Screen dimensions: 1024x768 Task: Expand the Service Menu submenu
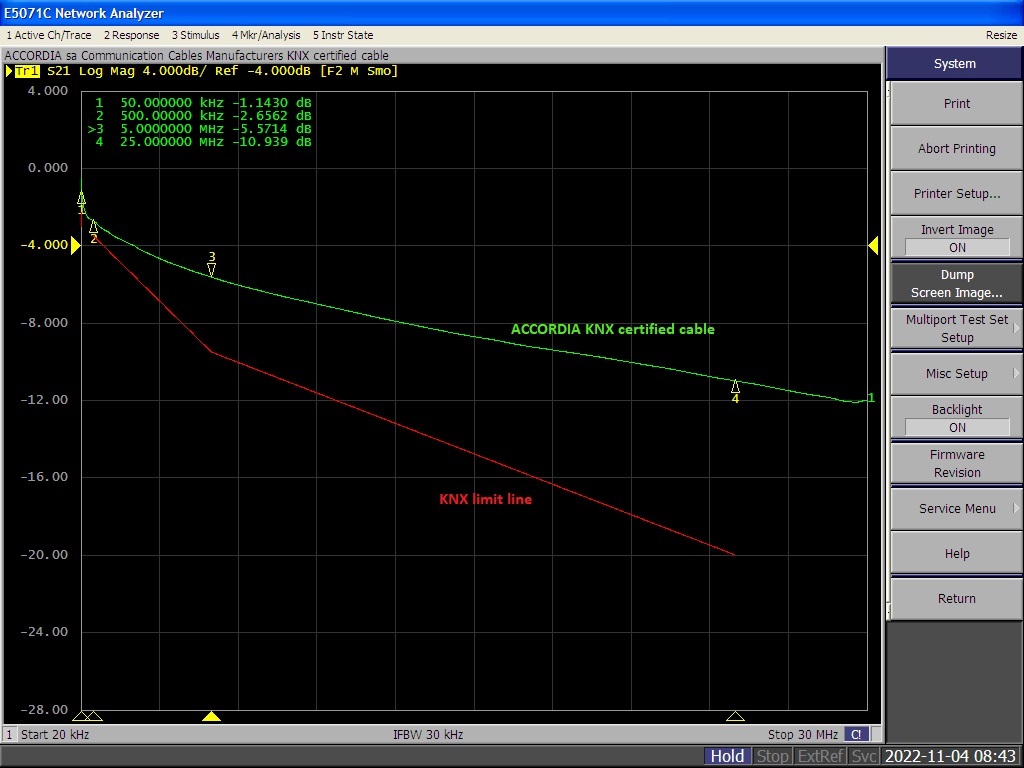point(957,509)
